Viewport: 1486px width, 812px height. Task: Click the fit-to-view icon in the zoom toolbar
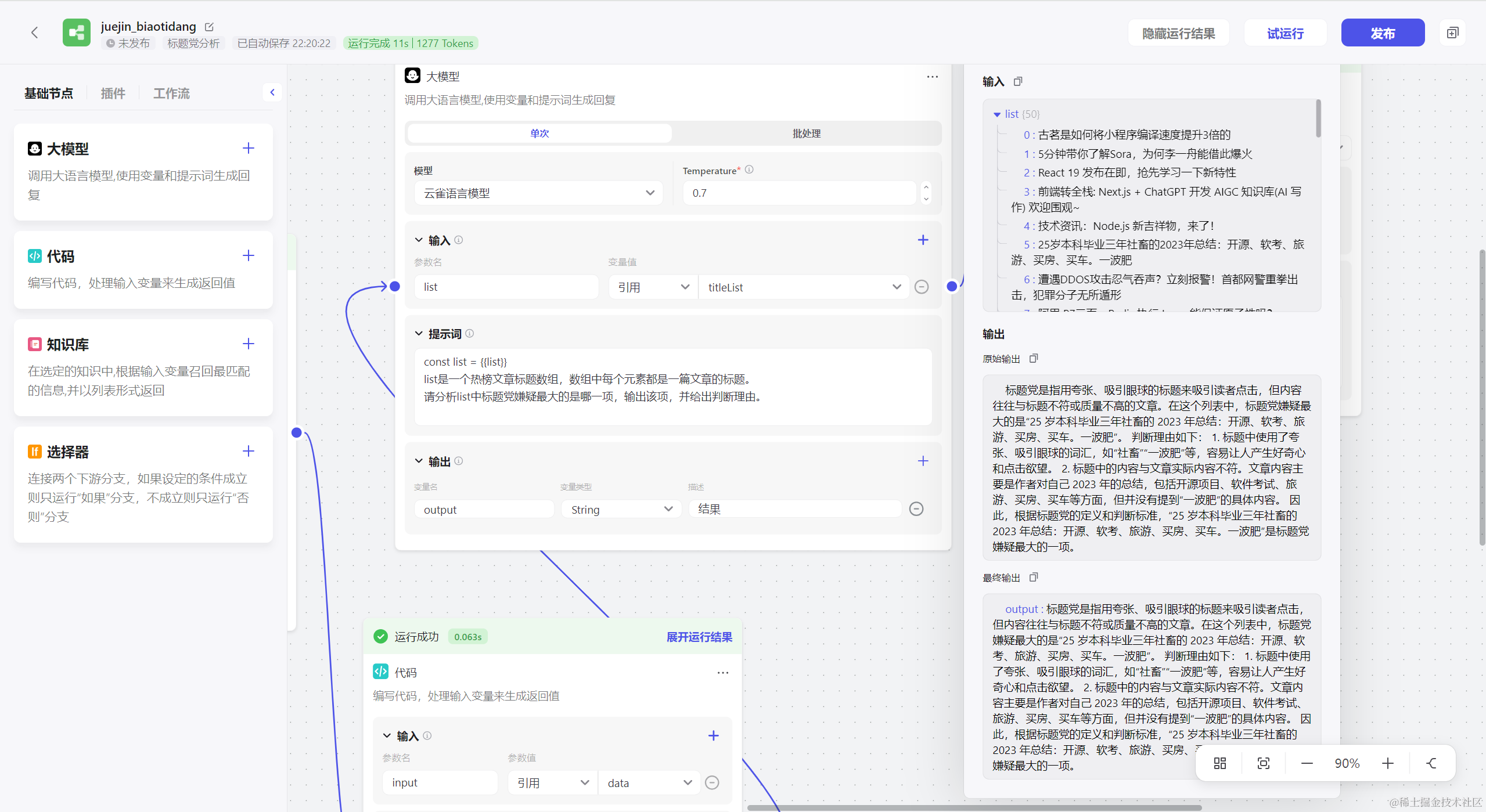[x=1263, y=763]
